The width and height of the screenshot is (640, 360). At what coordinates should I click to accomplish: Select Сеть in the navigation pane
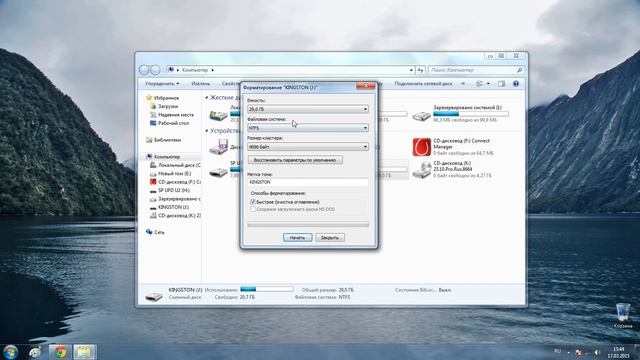coord(159,232)
